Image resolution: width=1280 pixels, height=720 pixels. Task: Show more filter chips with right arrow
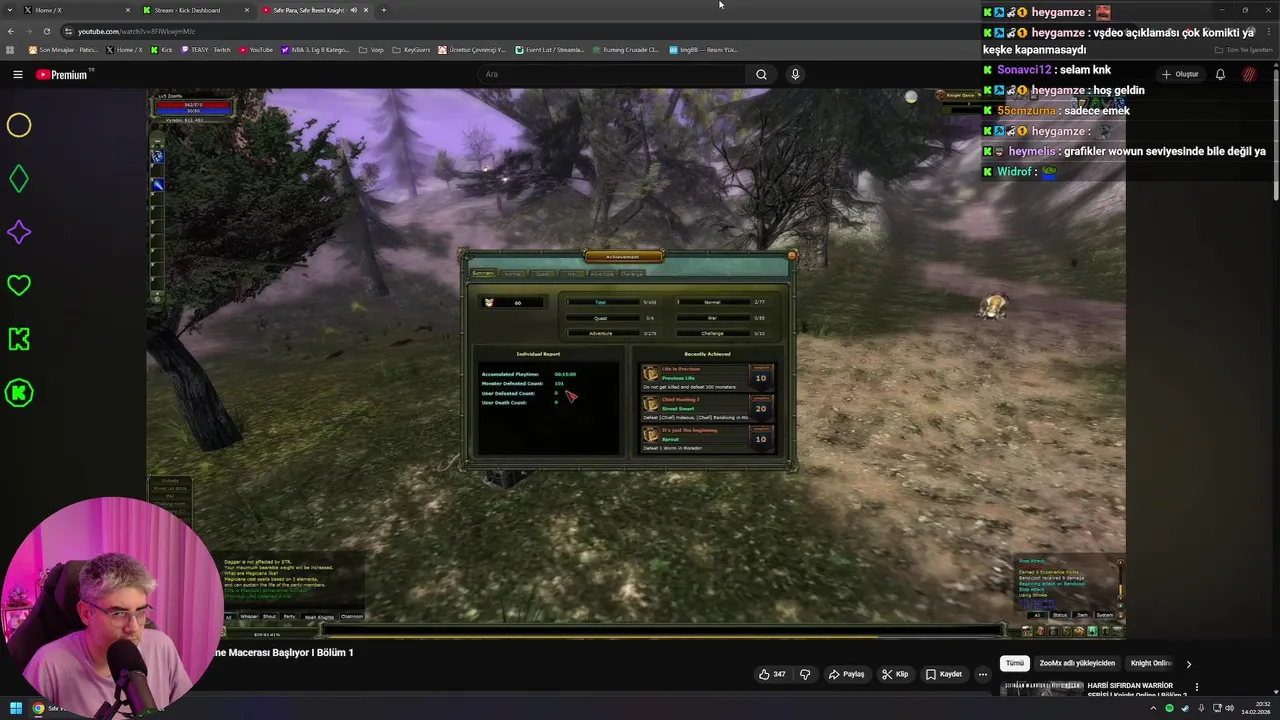[1188, 663]
